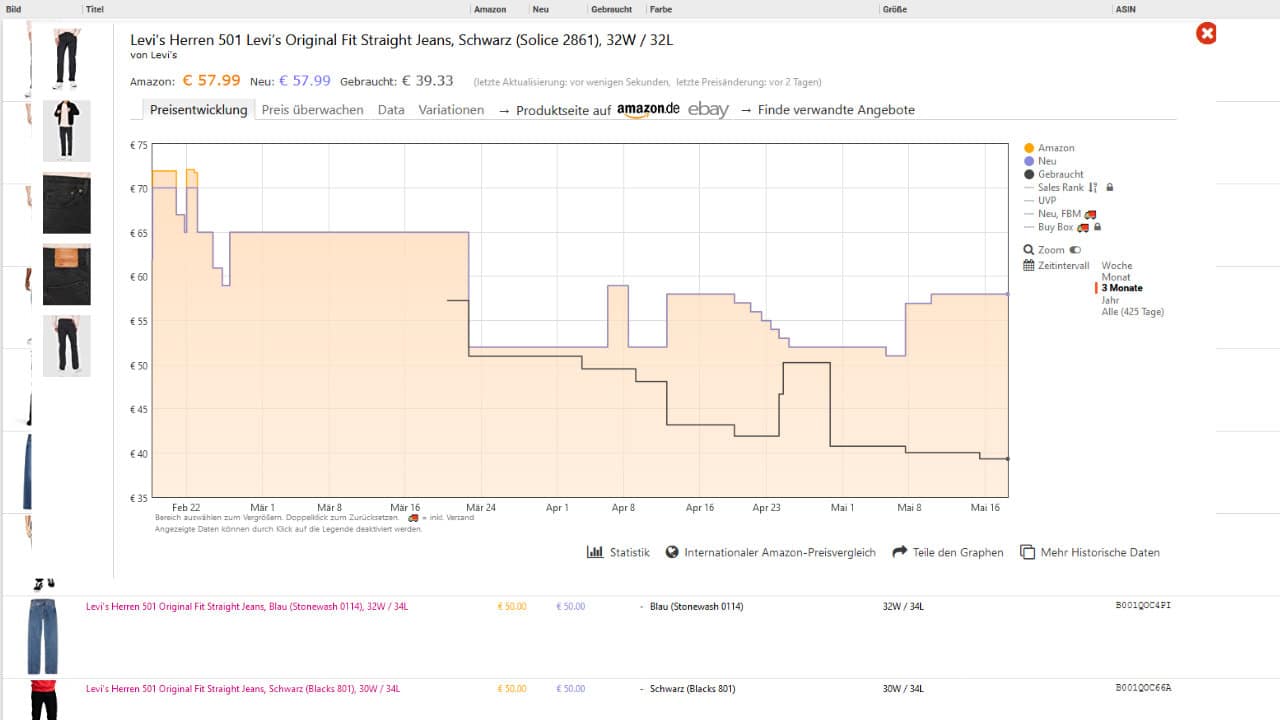Screen dimensions: 1280x720
Task: Open the Statistik bar chart icon
Action: point(595,552)
